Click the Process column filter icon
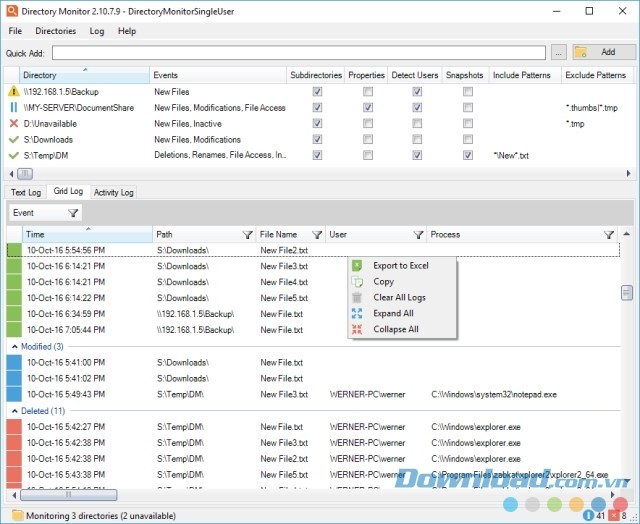This screenshot has height=524, width=640. pos(609,235)
